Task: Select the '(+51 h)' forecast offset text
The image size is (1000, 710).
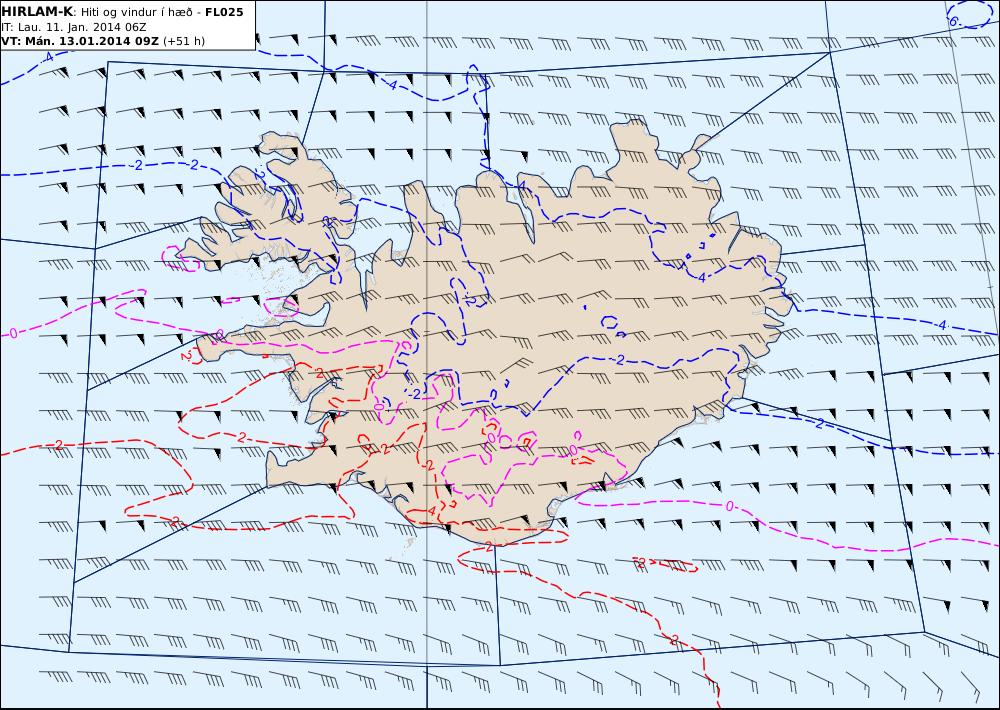Action: click(184, 41)
